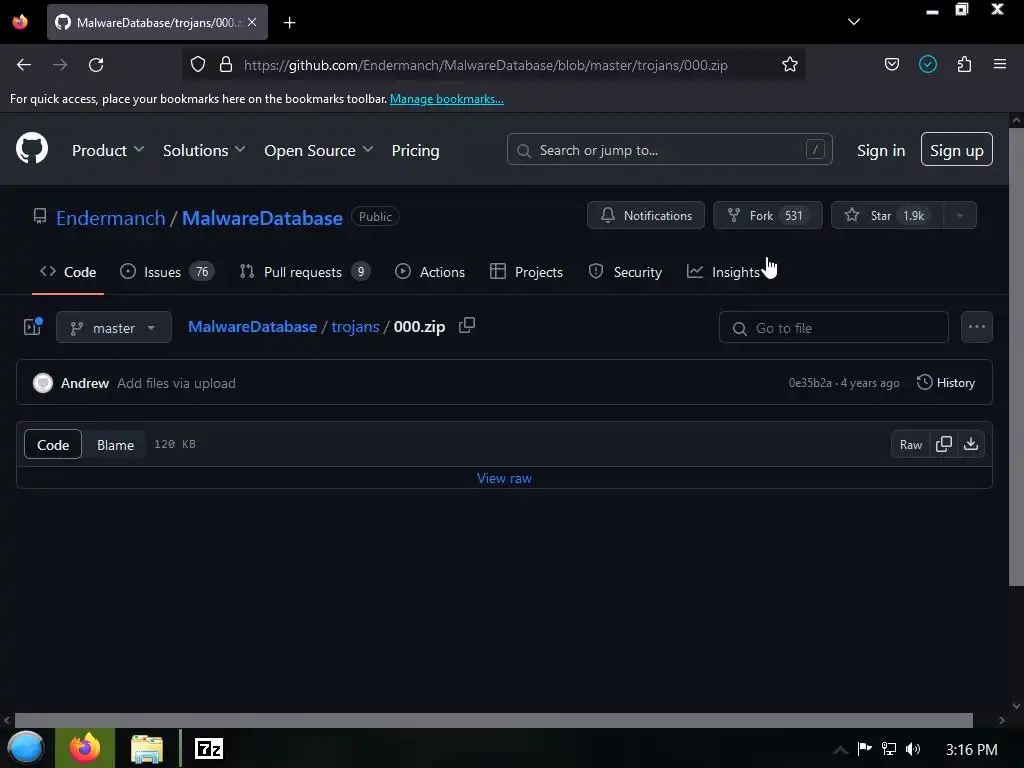Click the Go to file field

point(833,327)
